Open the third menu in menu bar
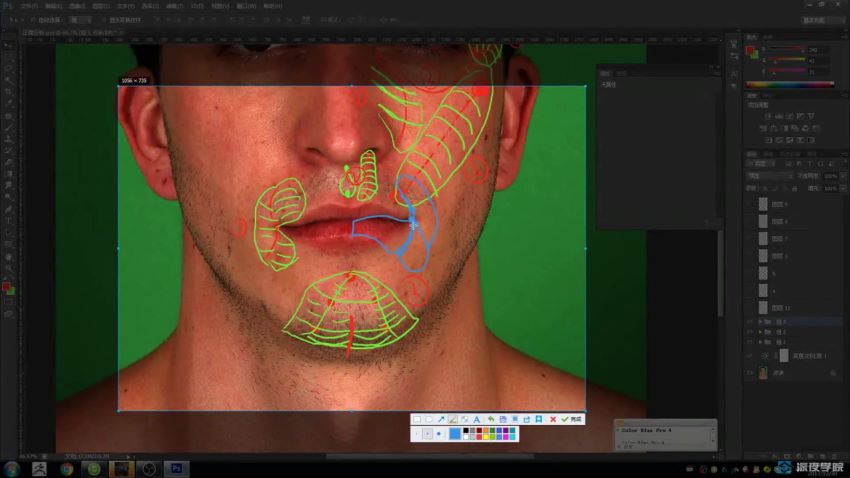 pyautogui.click(x=78, y=6)
